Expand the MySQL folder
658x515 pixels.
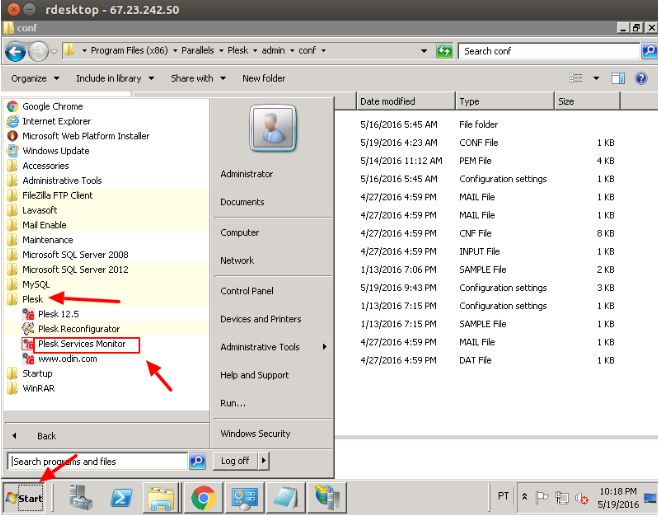pyautogui.click(x=29, y=285)
